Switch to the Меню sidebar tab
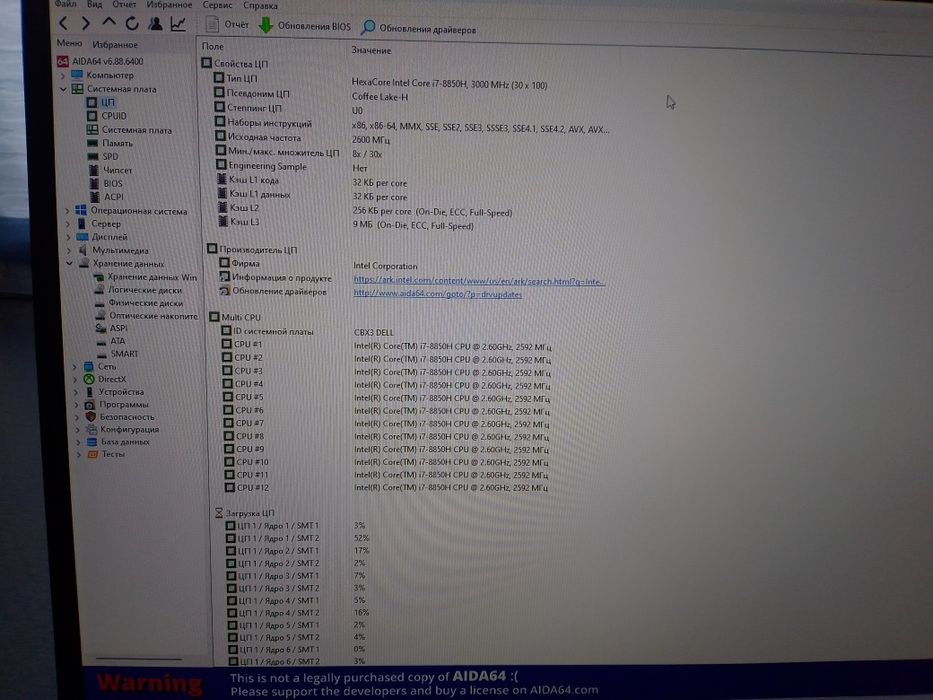 [69, 43]
